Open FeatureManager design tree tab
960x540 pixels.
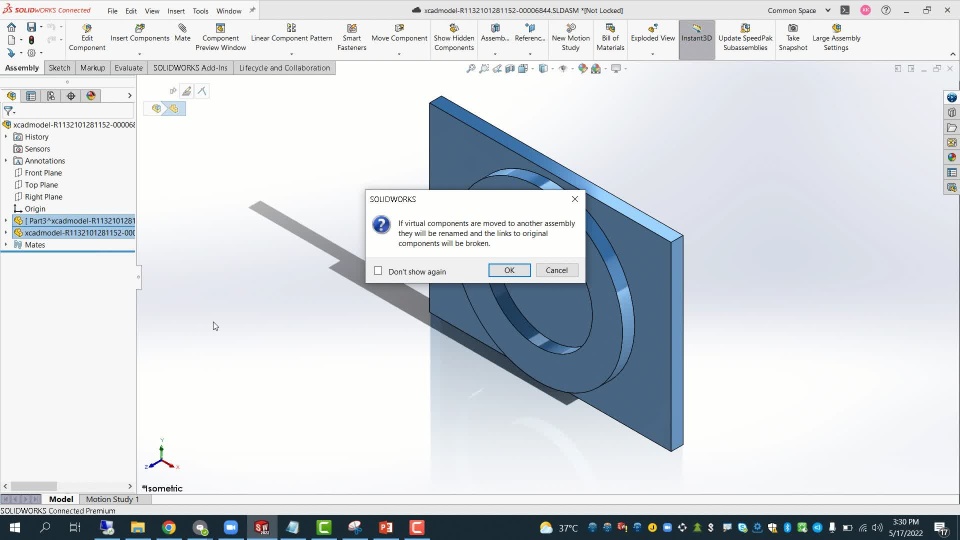(11, 96)
